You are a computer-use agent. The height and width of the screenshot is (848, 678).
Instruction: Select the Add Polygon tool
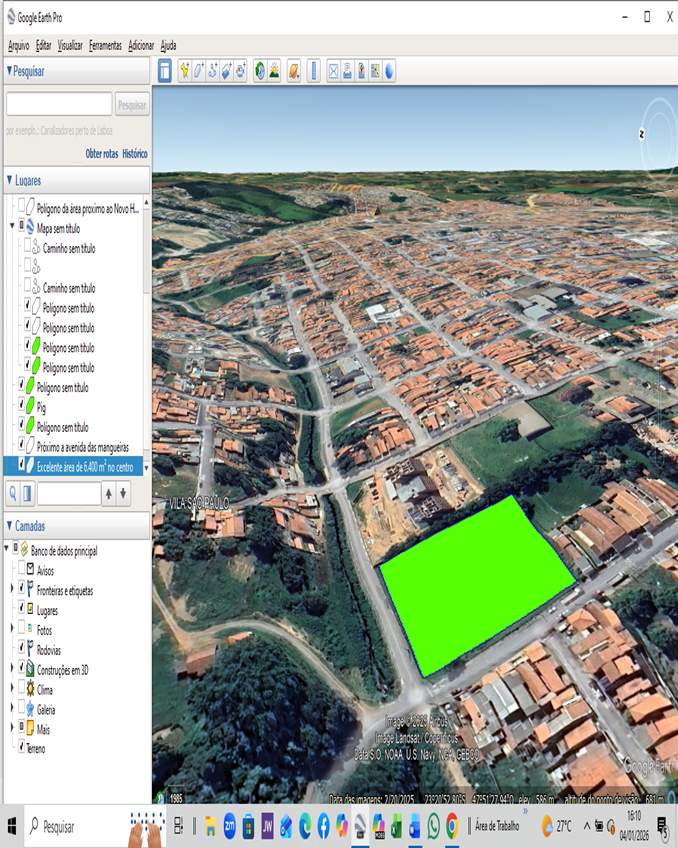point(199,71)
